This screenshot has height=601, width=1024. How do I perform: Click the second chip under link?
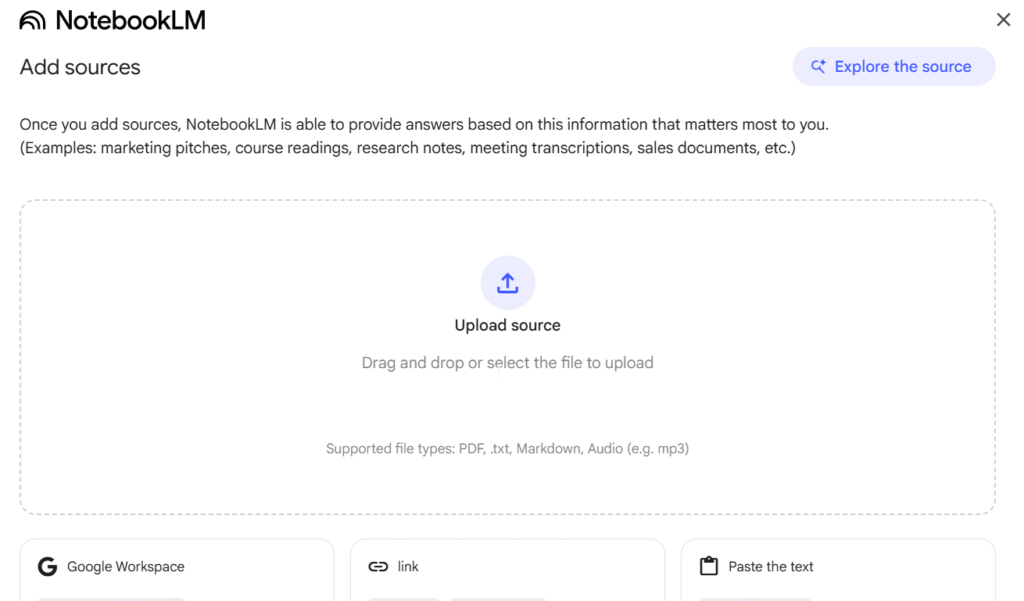pos(498,599)
